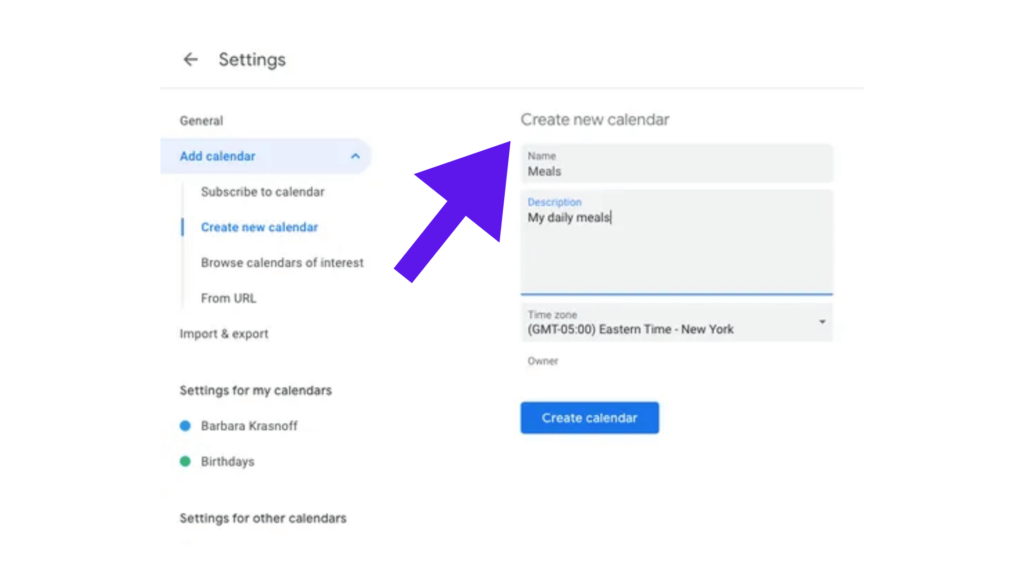Image resolution: width=1024 pixels, height=576 pixels.
Task: Open Browse calendars of interest
Action: point(282,263)
